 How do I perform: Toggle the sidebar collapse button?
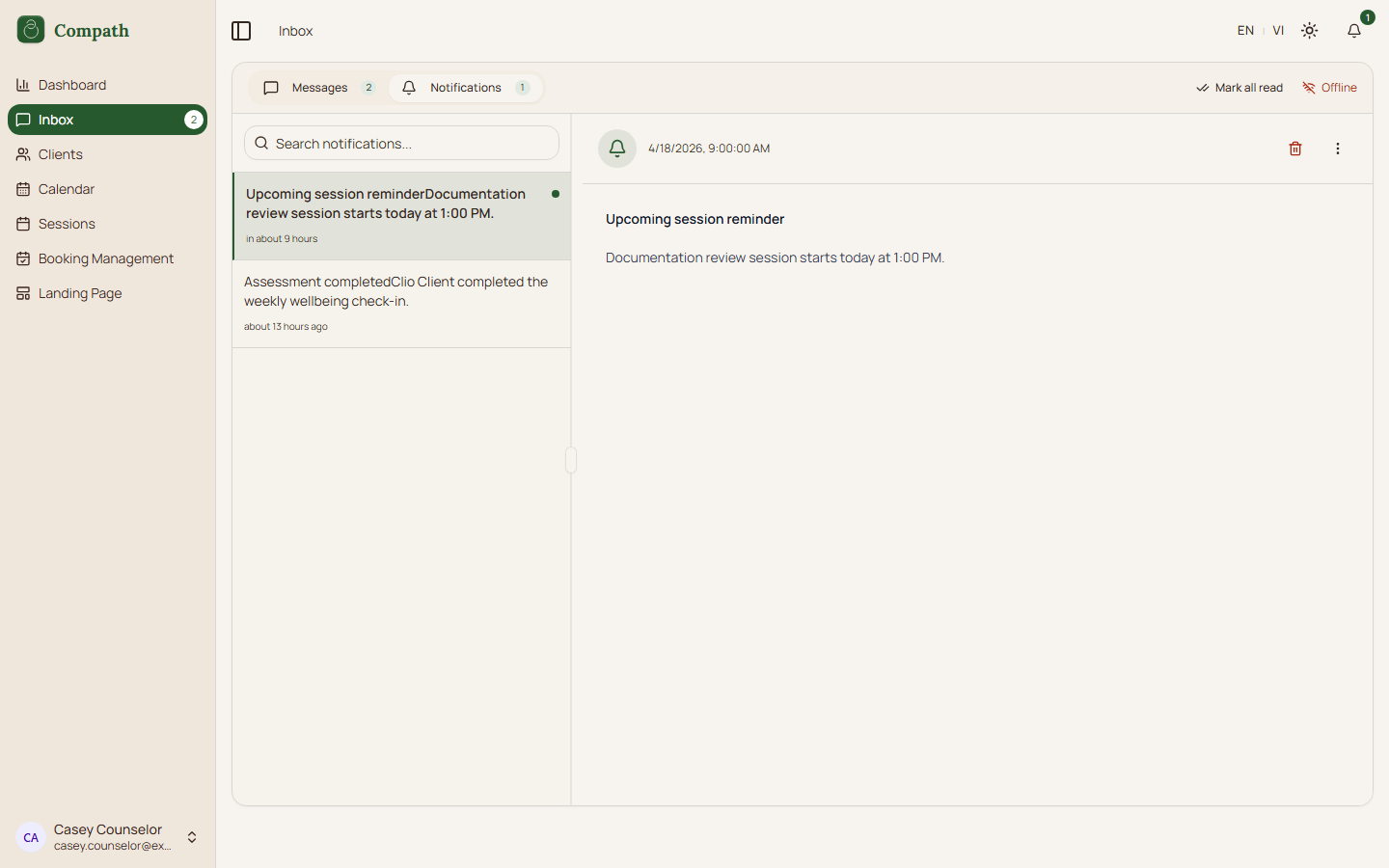241,31
